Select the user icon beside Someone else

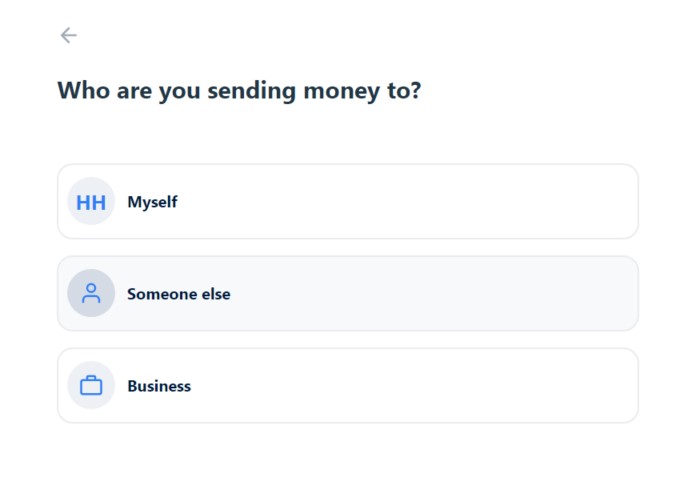91,293
